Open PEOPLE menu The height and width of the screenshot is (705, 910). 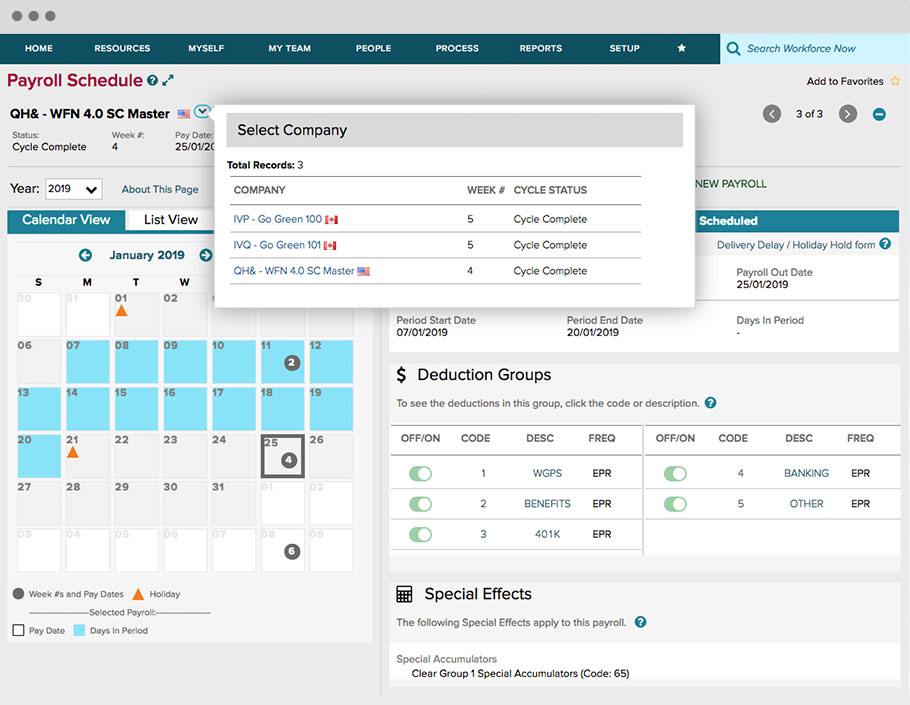pos(373,48)
